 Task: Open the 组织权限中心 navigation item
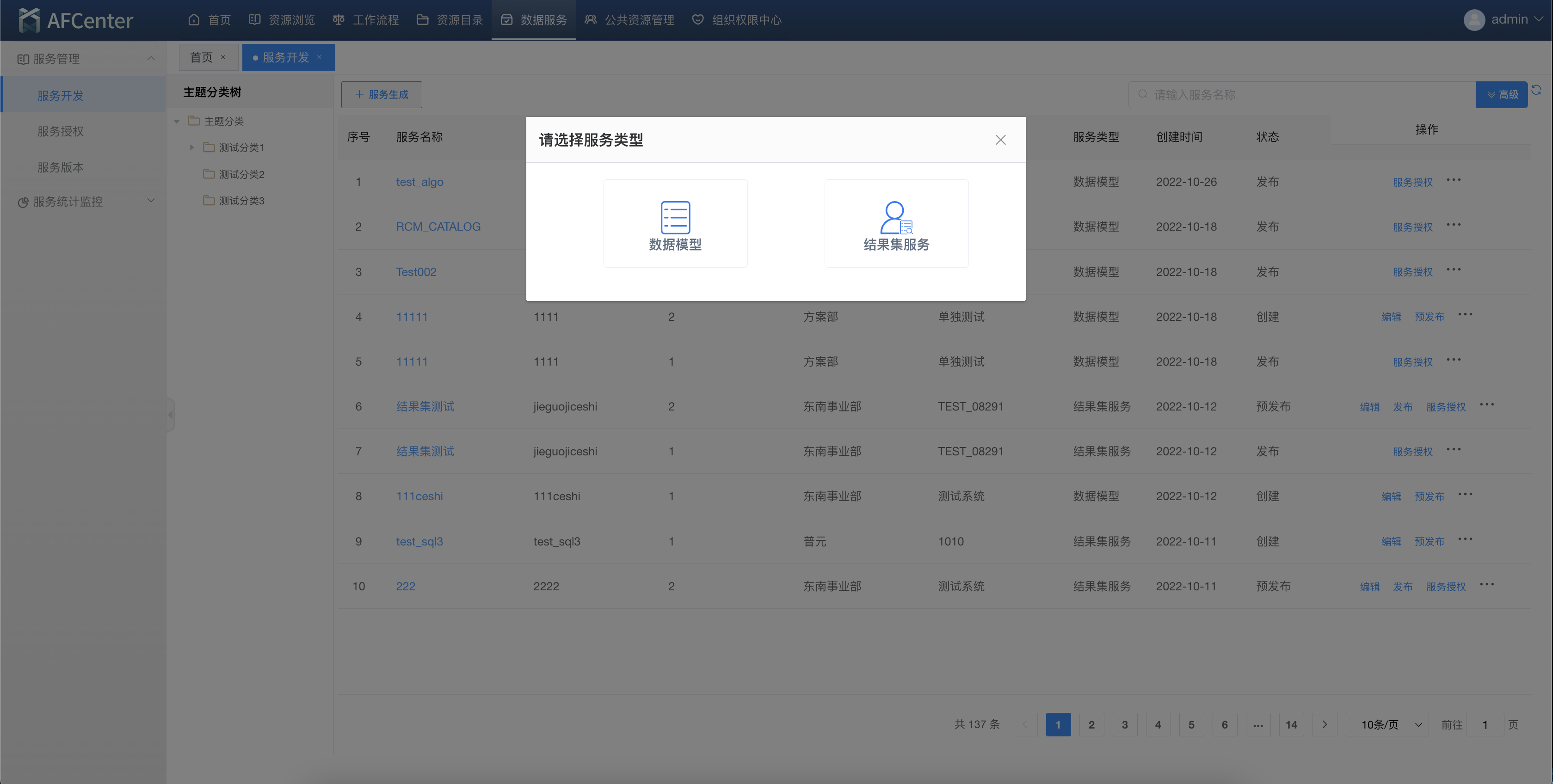737,20
